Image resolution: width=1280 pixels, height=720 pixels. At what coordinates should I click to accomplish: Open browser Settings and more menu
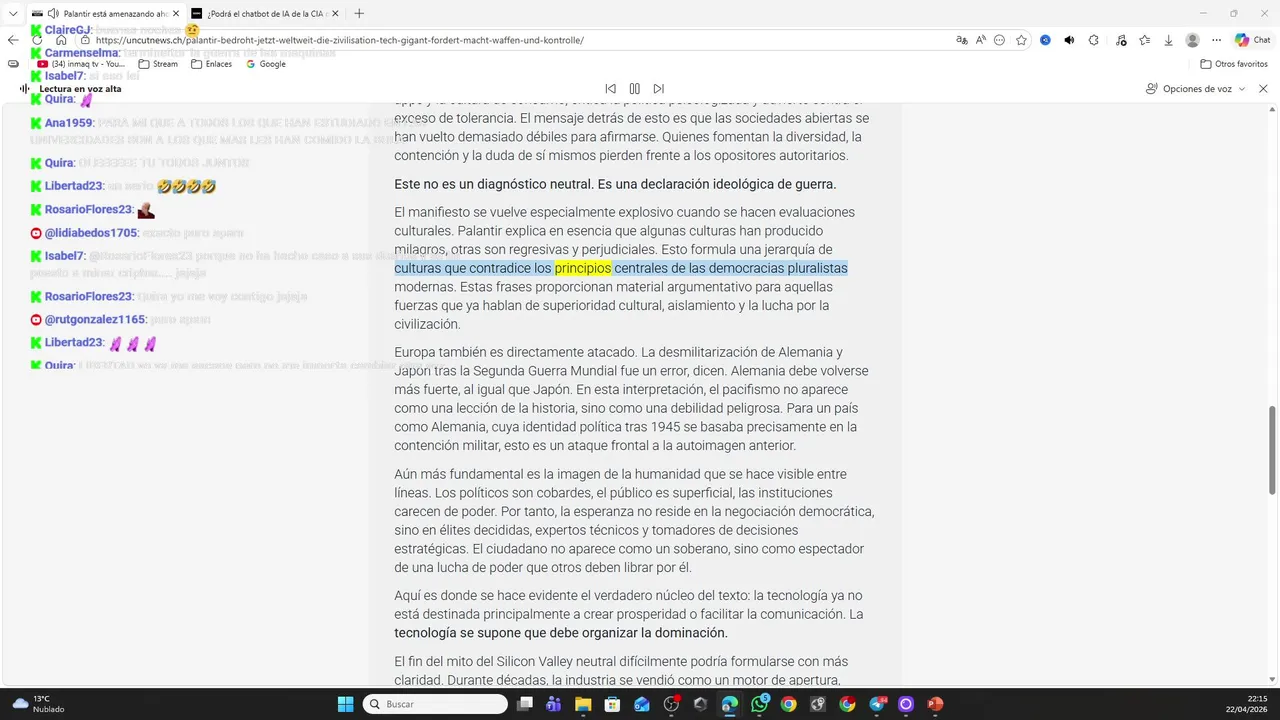click(1216, 40)
